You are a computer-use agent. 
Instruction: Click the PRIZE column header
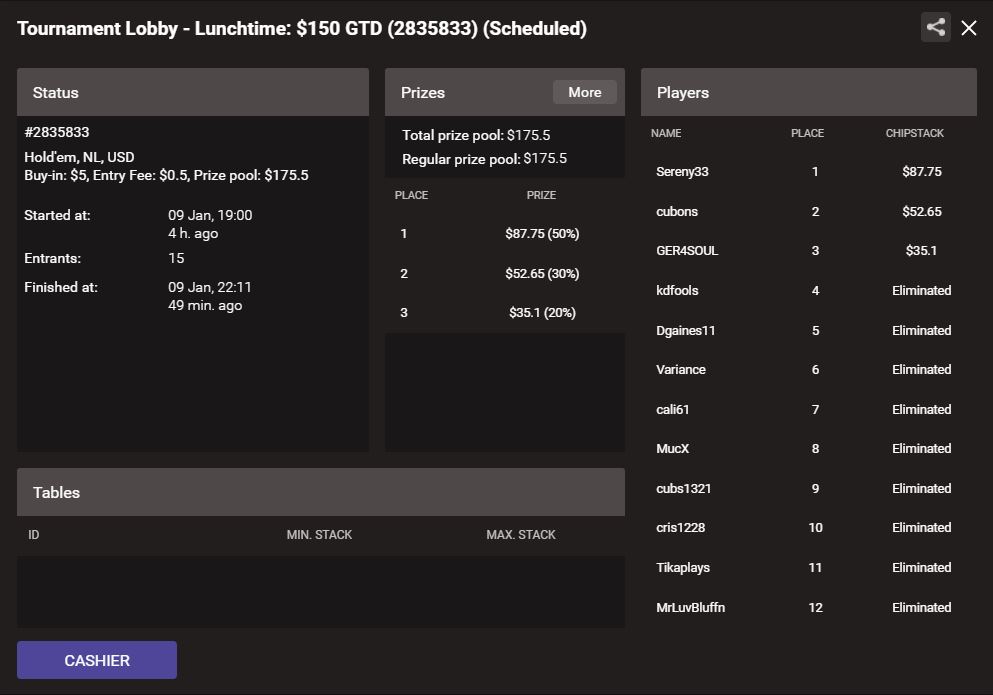[x=541, y=195]
